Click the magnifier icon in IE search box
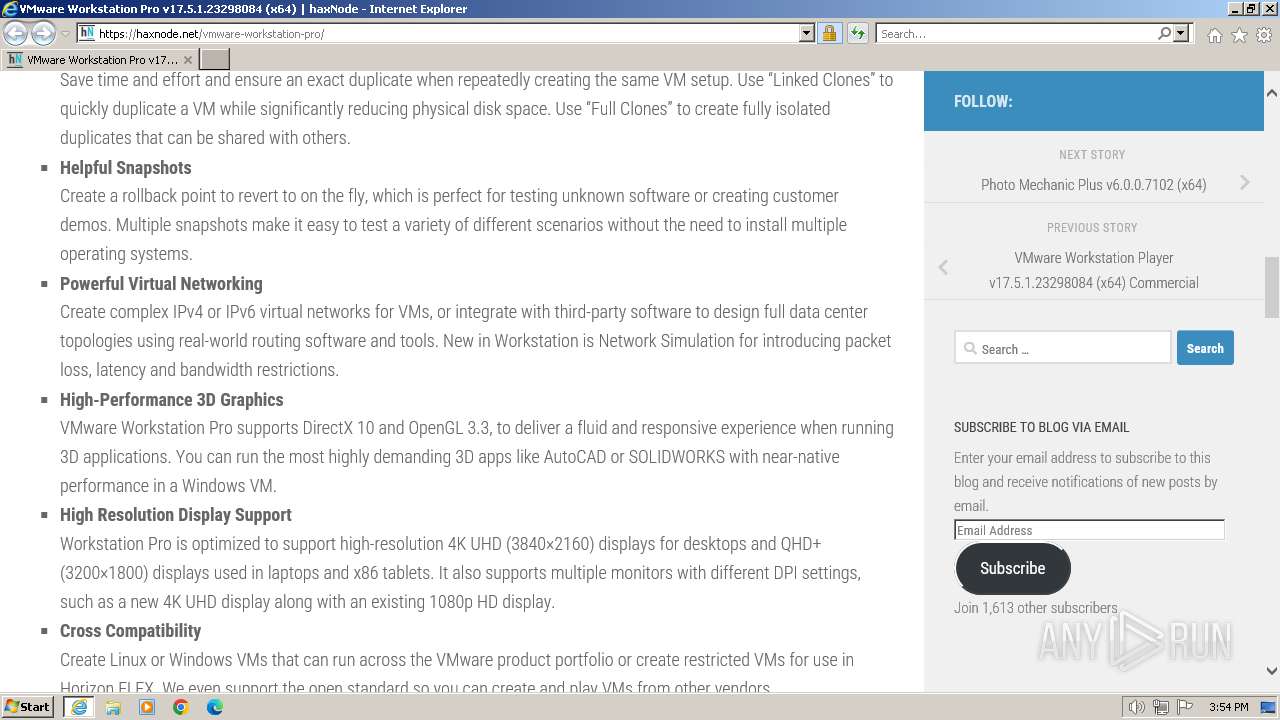 click(1164, 33)
